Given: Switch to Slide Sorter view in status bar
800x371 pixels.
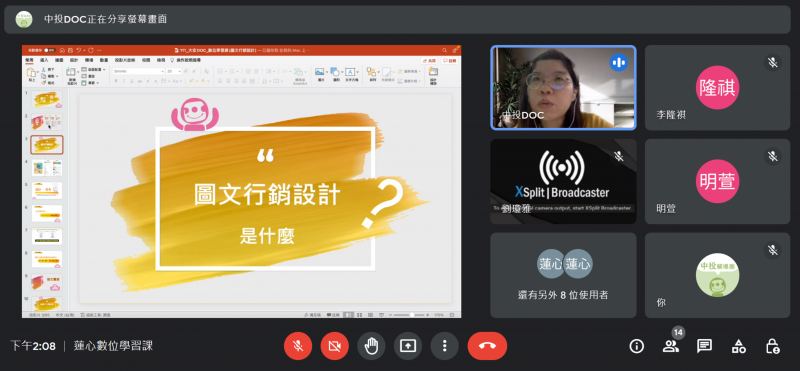Looking at the screenshot, I should (359, 315).
